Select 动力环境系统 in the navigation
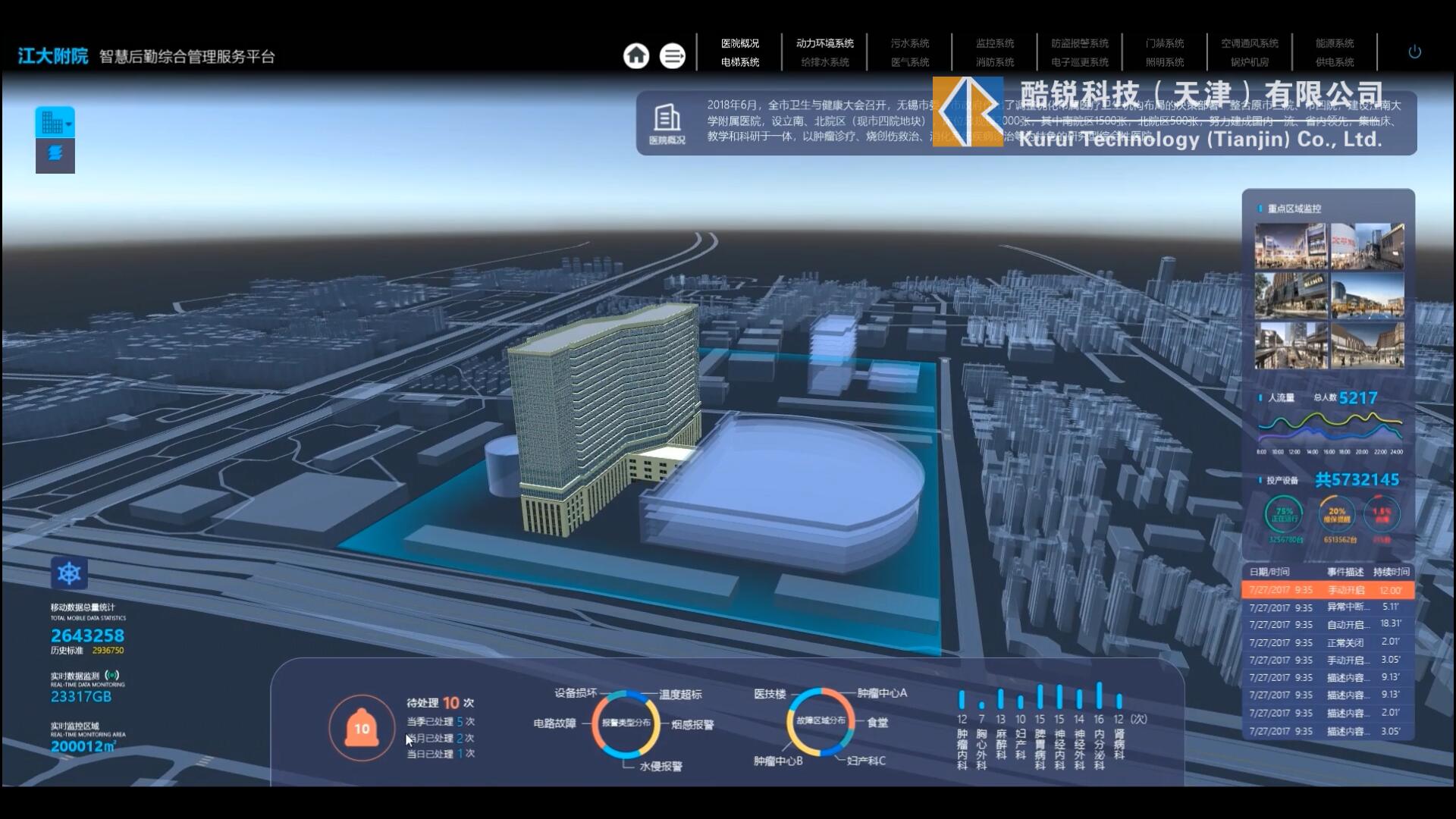 [824, 43]
